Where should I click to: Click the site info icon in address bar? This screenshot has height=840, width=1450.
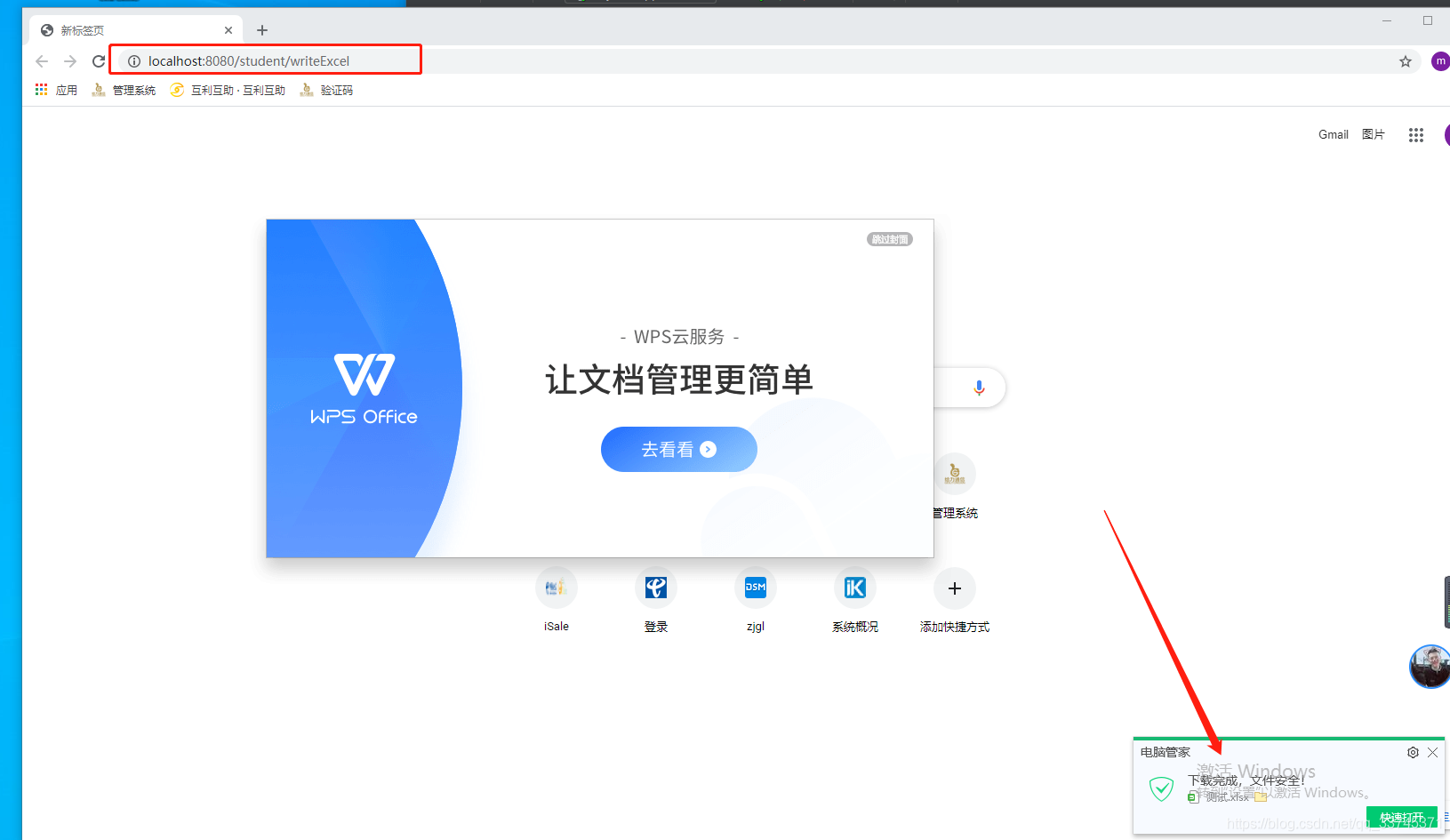pos(134,61)
